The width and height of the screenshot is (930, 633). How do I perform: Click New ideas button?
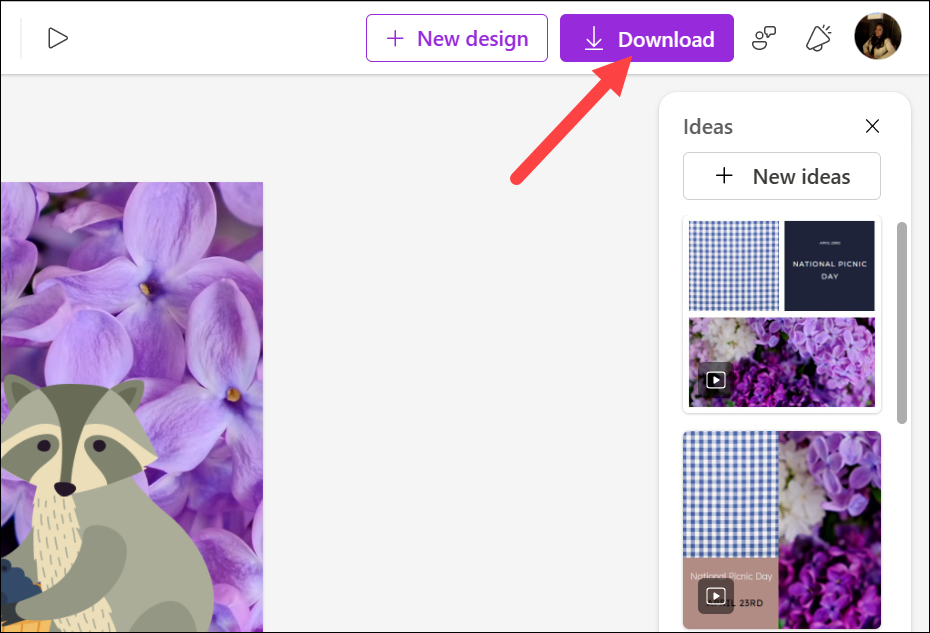782,176
